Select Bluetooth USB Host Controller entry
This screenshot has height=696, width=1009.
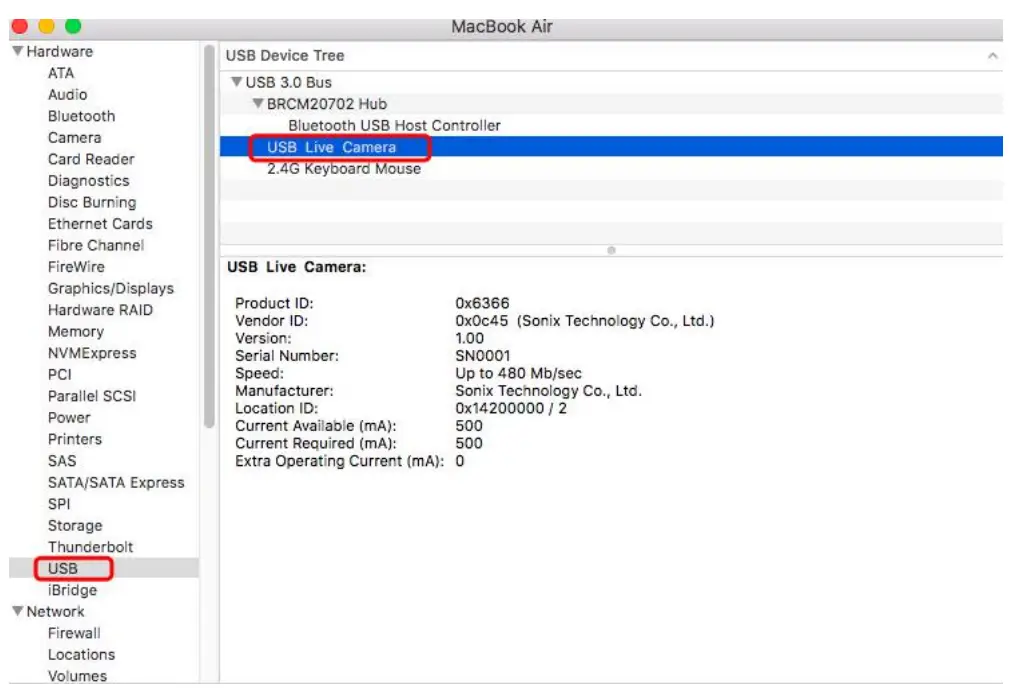(394, 125)
